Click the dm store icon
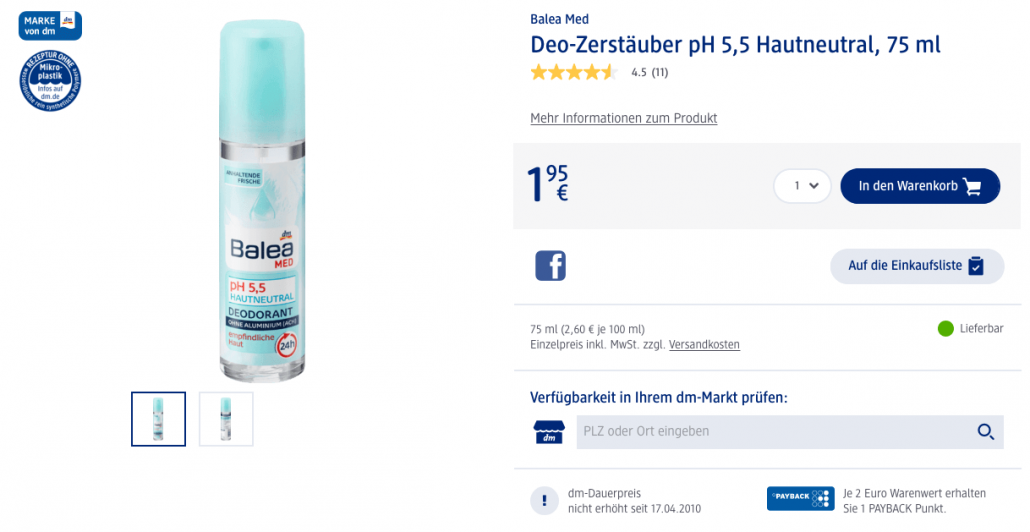1030x532 pixels. (549, 432)
